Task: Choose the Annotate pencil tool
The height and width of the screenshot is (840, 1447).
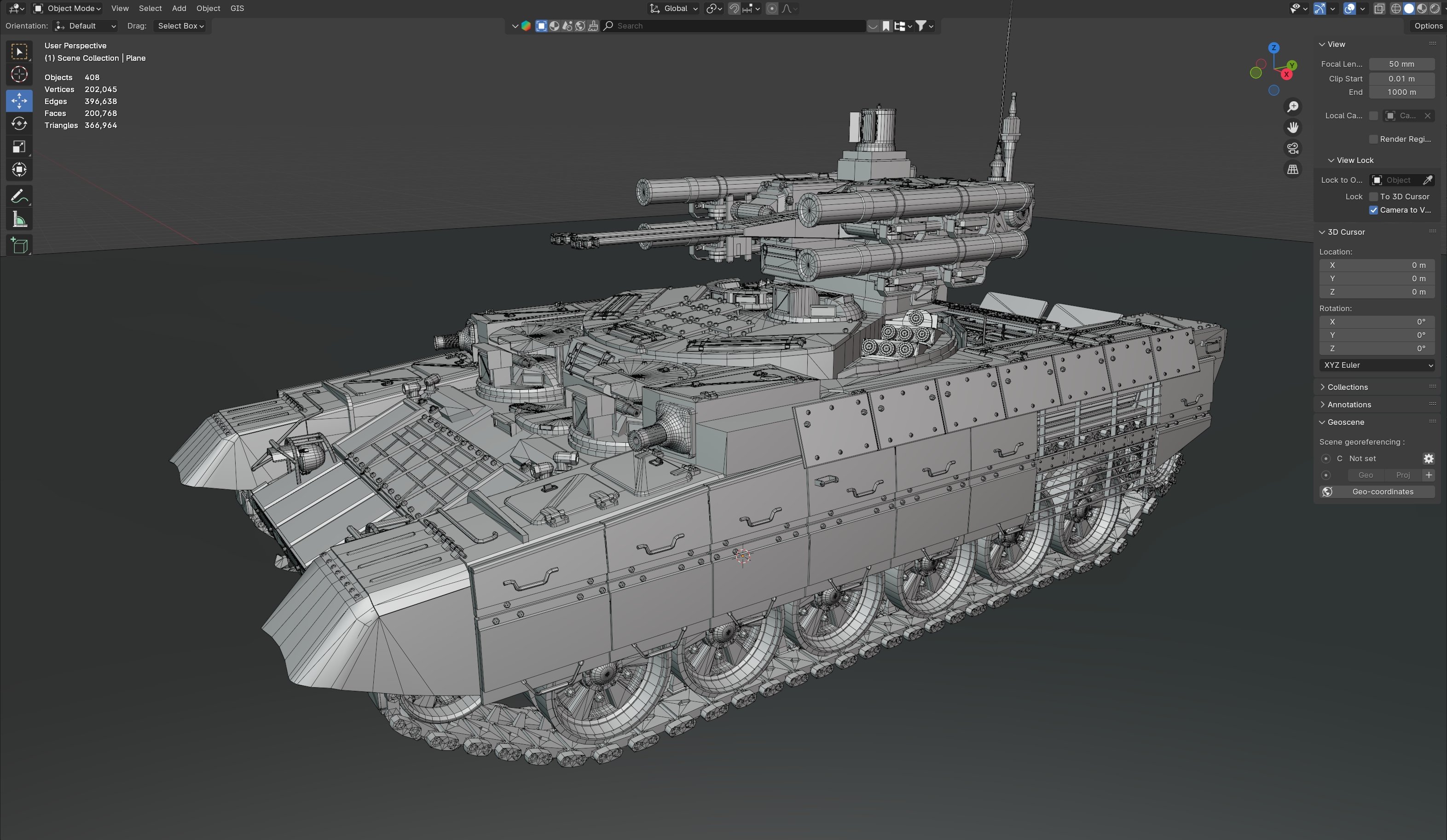Action: 19,197
